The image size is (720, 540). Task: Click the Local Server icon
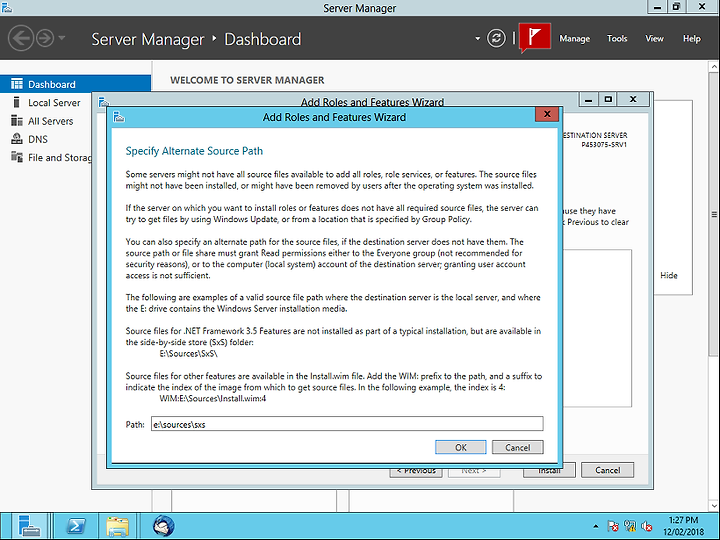pos(17,102)
